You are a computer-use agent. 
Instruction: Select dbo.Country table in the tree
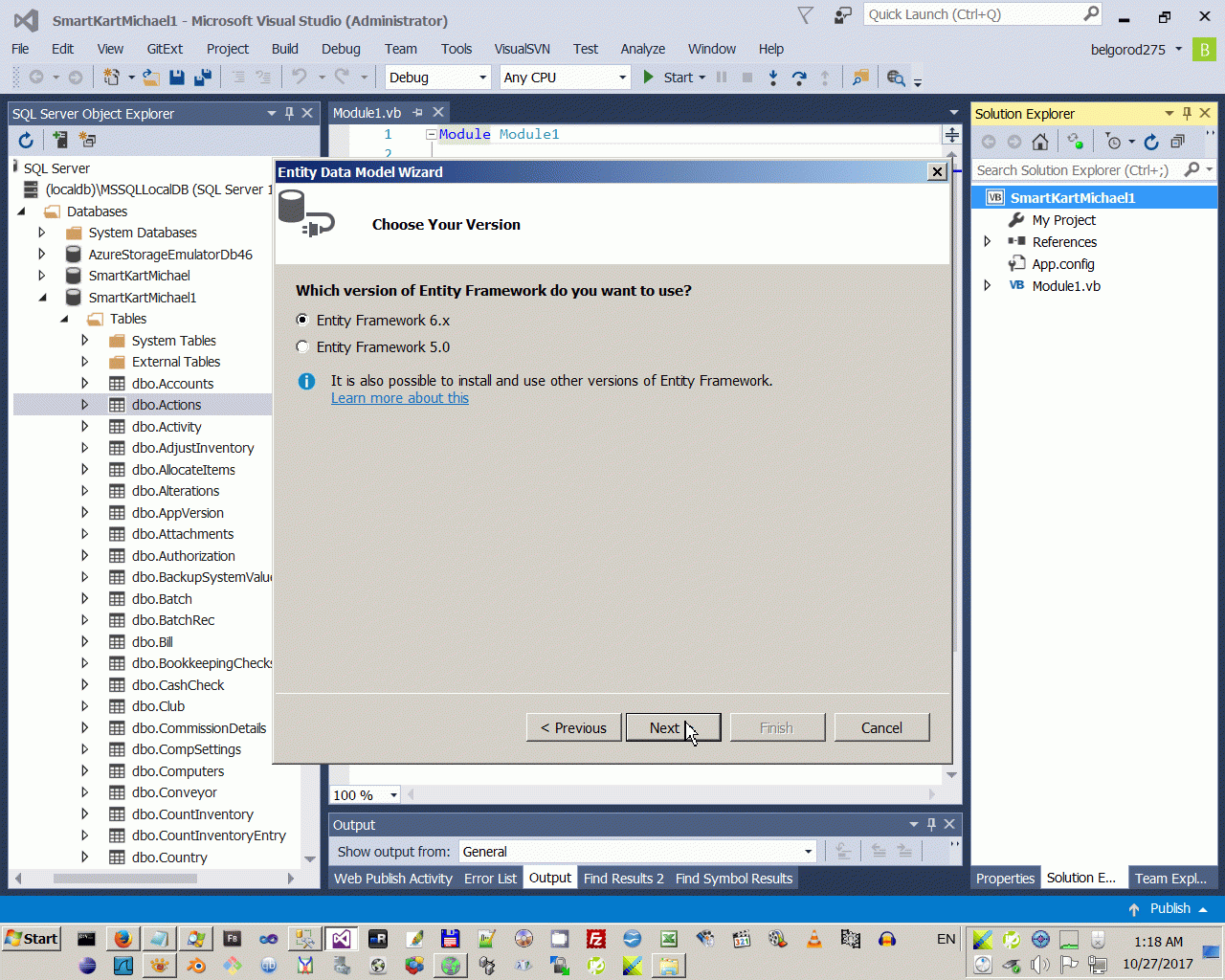169,857
